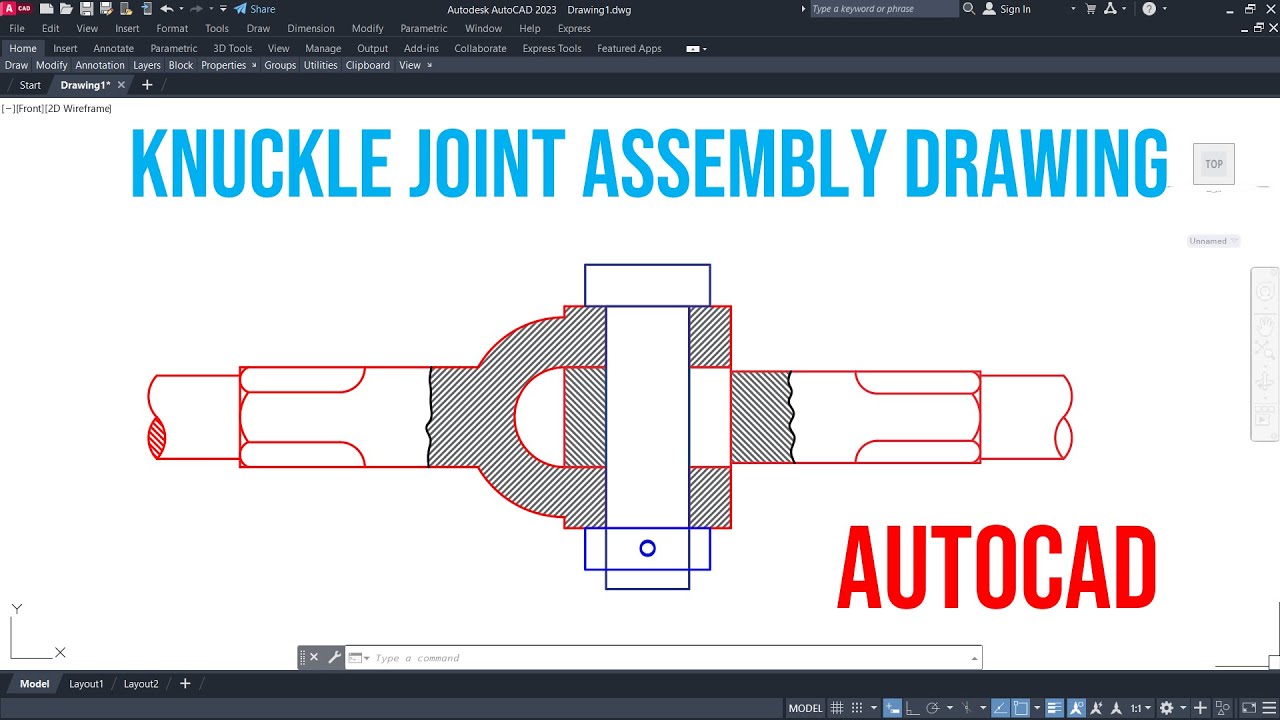The width and height of the screenshot is (1280, 720).
Task: Open the annotation scale 1:1 dropdown
Action: (1139, 708)
